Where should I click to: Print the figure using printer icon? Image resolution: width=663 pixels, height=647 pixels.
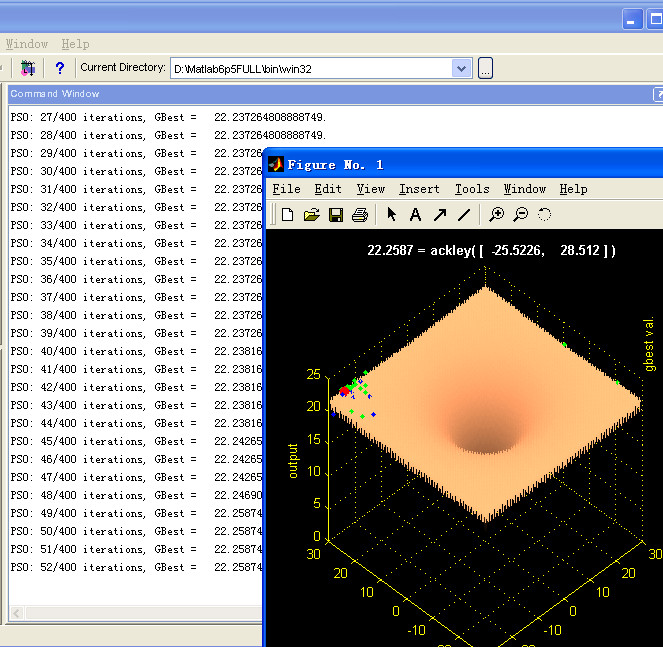pyautogui.click(x=360, y=215)
